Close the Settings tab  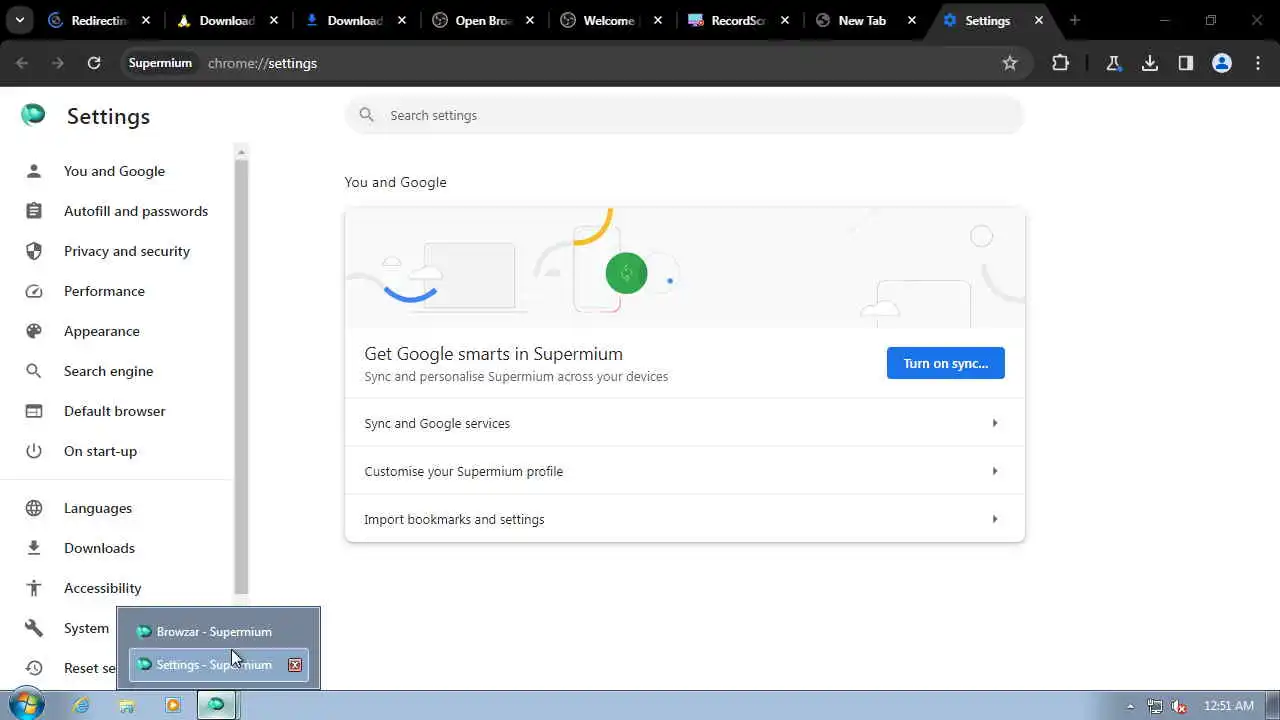(1039, 20)
